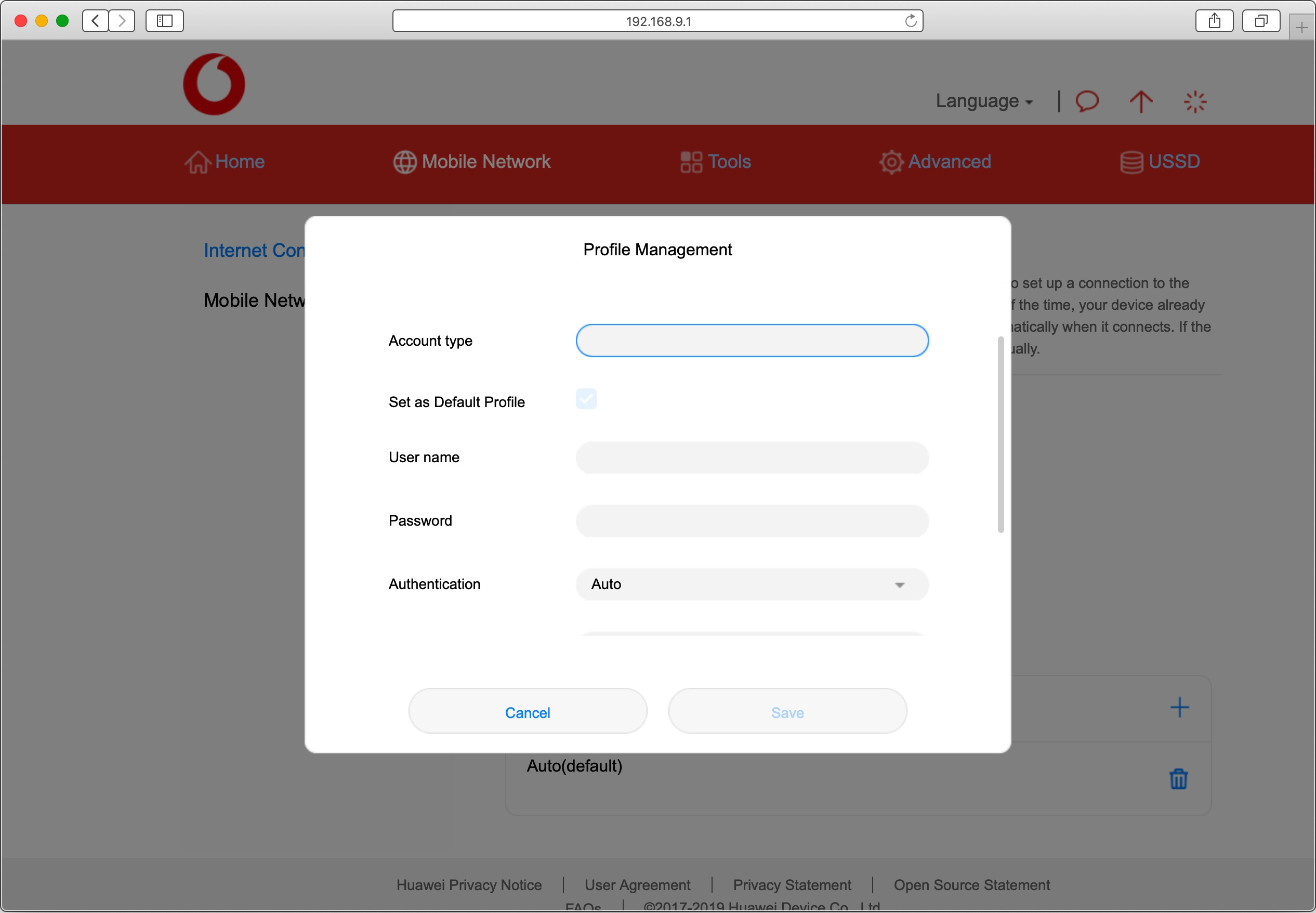The width and height of the screenshot is (1316, 913).
Task: Go to the Advanced tab
Action: (935, 162)
